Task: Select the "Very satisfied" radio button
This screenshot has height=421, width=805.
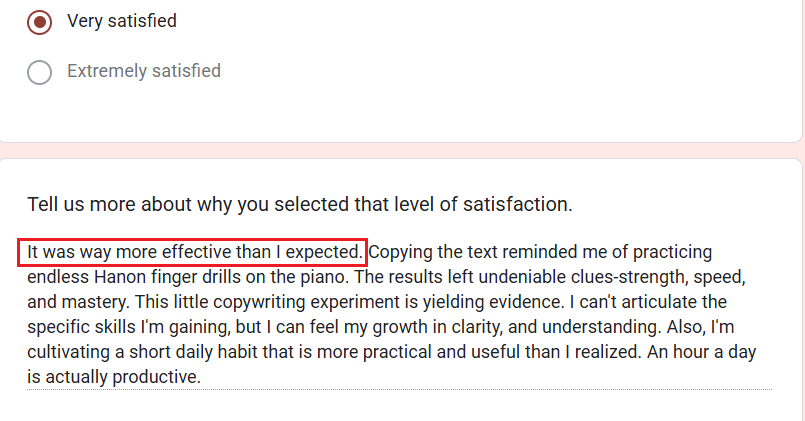Action: pyautogui.click(x=40, y=21)
